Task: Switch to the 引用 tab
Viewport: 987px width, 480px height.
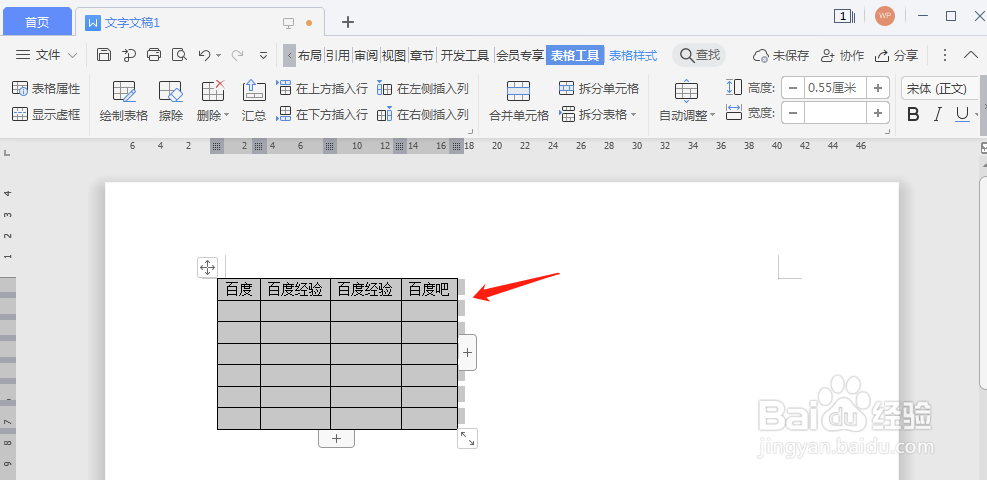Action: (x=338, y=55)
